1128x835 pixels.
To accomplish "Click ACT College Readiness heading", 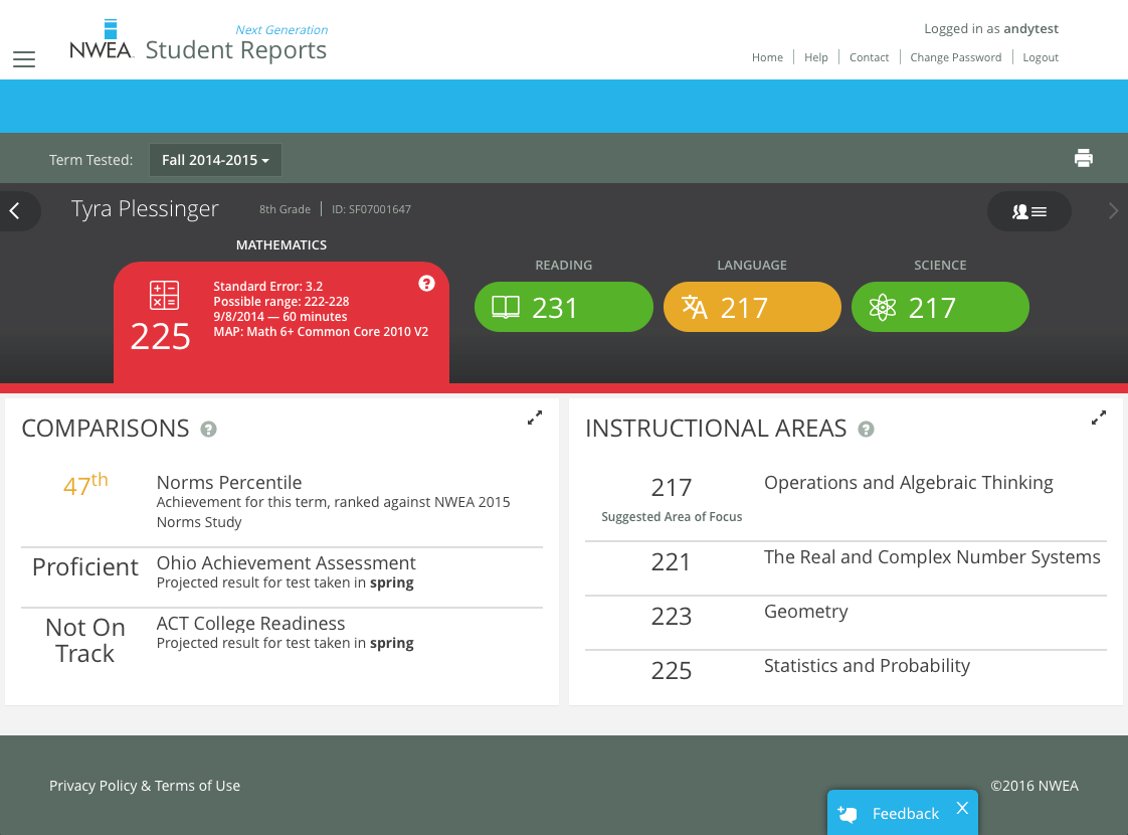I will [x=250, y=623].
